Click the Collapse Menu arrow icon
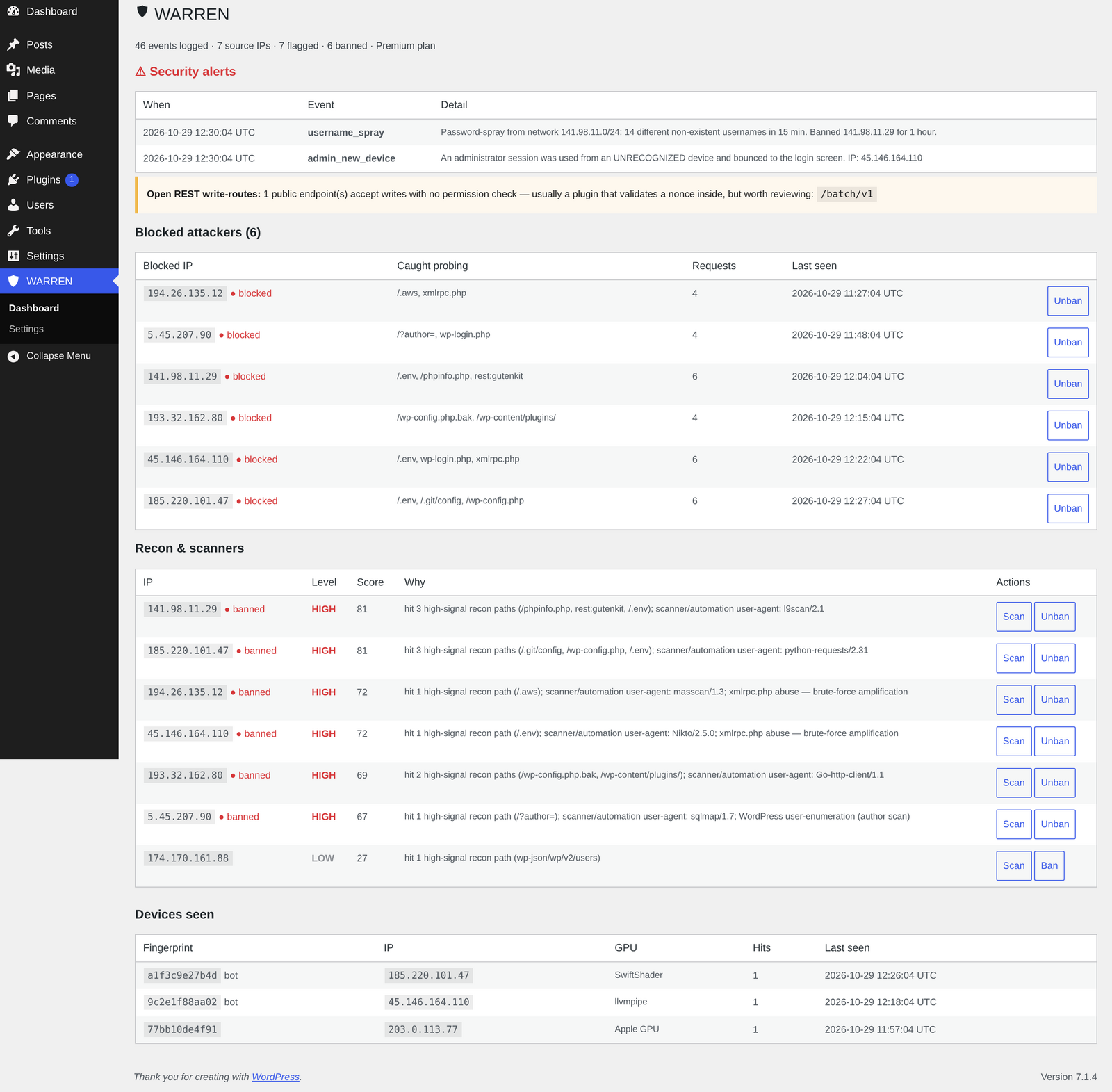This screenshot has width=1112, height=1092. (13, 356)
